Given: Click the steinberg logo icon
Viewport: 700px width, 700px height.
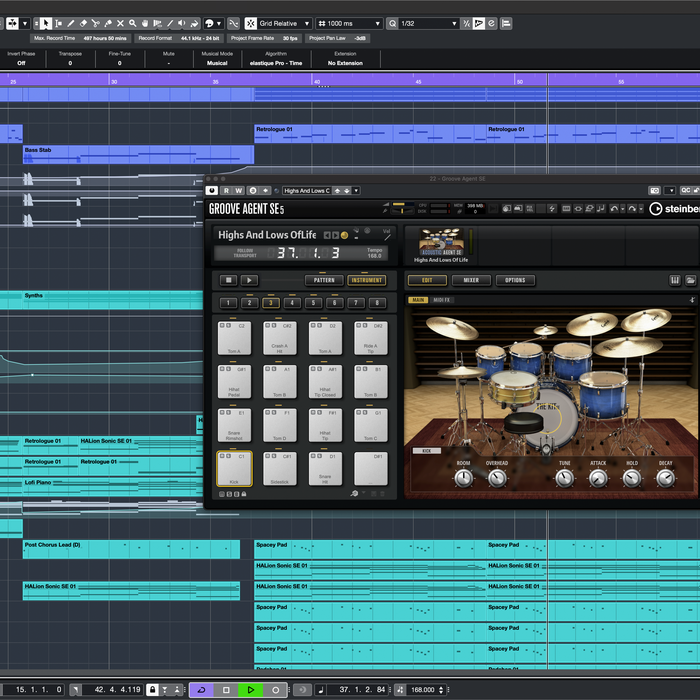Looking at the screenshot, I should tap(655, 208).
